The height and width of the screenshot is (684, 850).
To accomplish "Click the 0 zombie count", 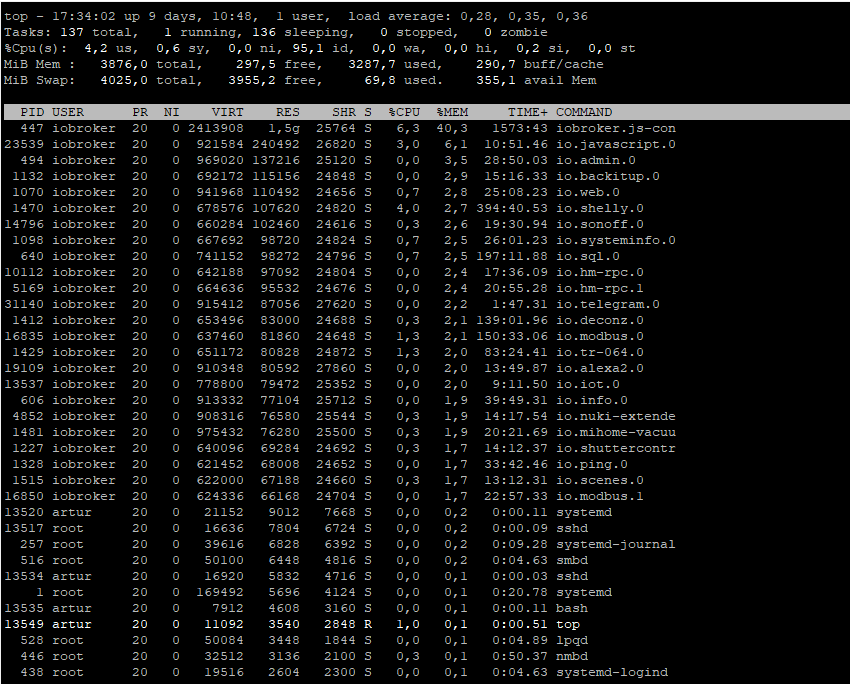I will pyautogui.click(x=516, y=33).
